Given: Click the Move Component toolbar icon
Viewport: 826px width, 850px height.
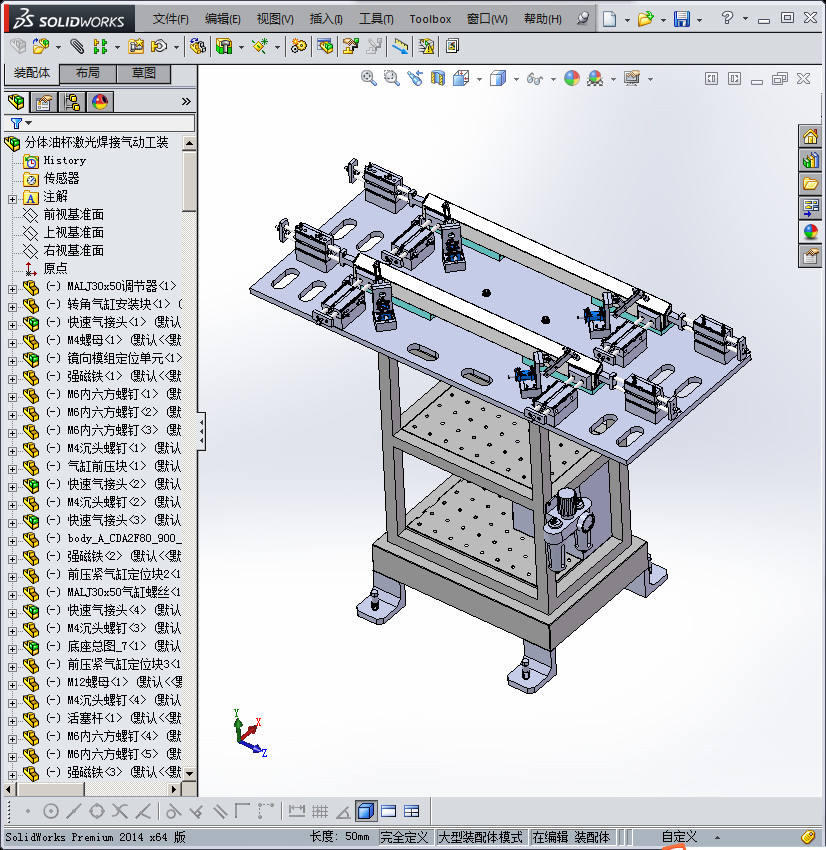Looking at the screenshot, I should (159, 47).
